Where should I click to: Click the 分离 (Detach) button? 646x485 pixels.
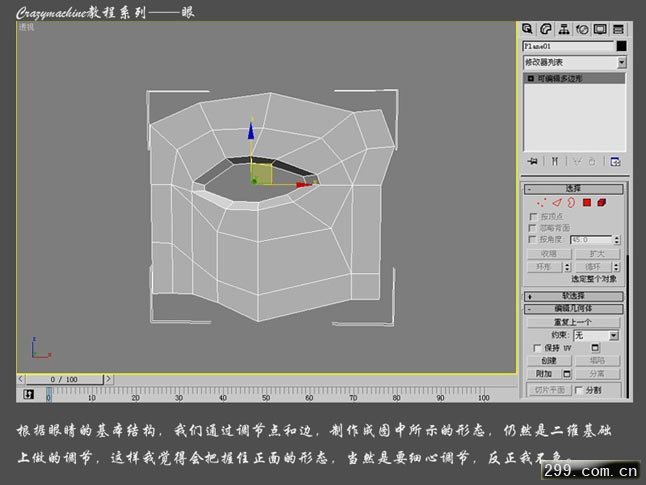point(597,374)
